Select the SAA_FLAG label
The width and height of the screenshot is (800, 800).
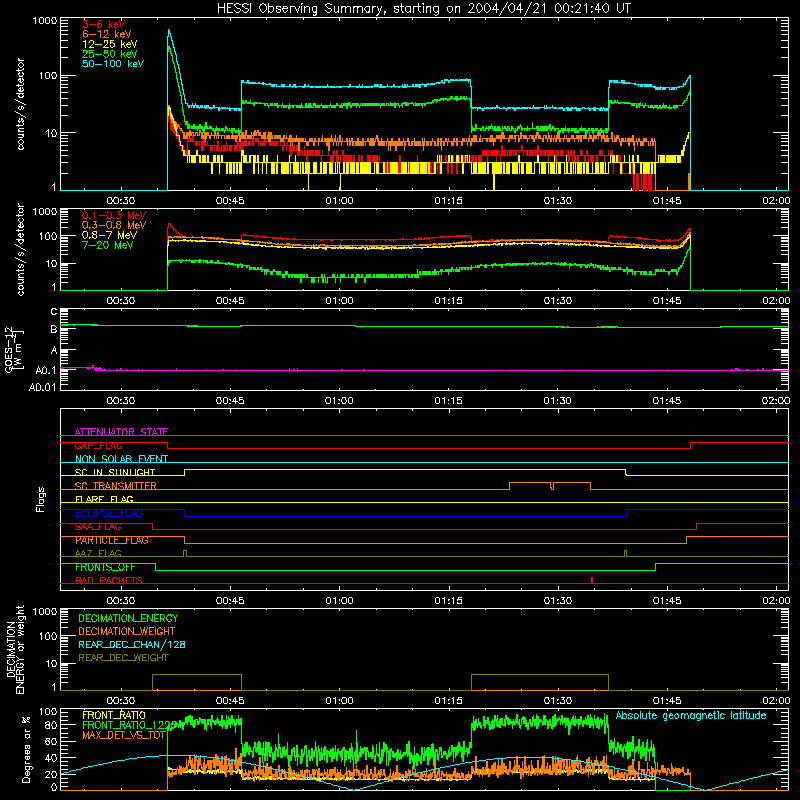pos(98,527)
